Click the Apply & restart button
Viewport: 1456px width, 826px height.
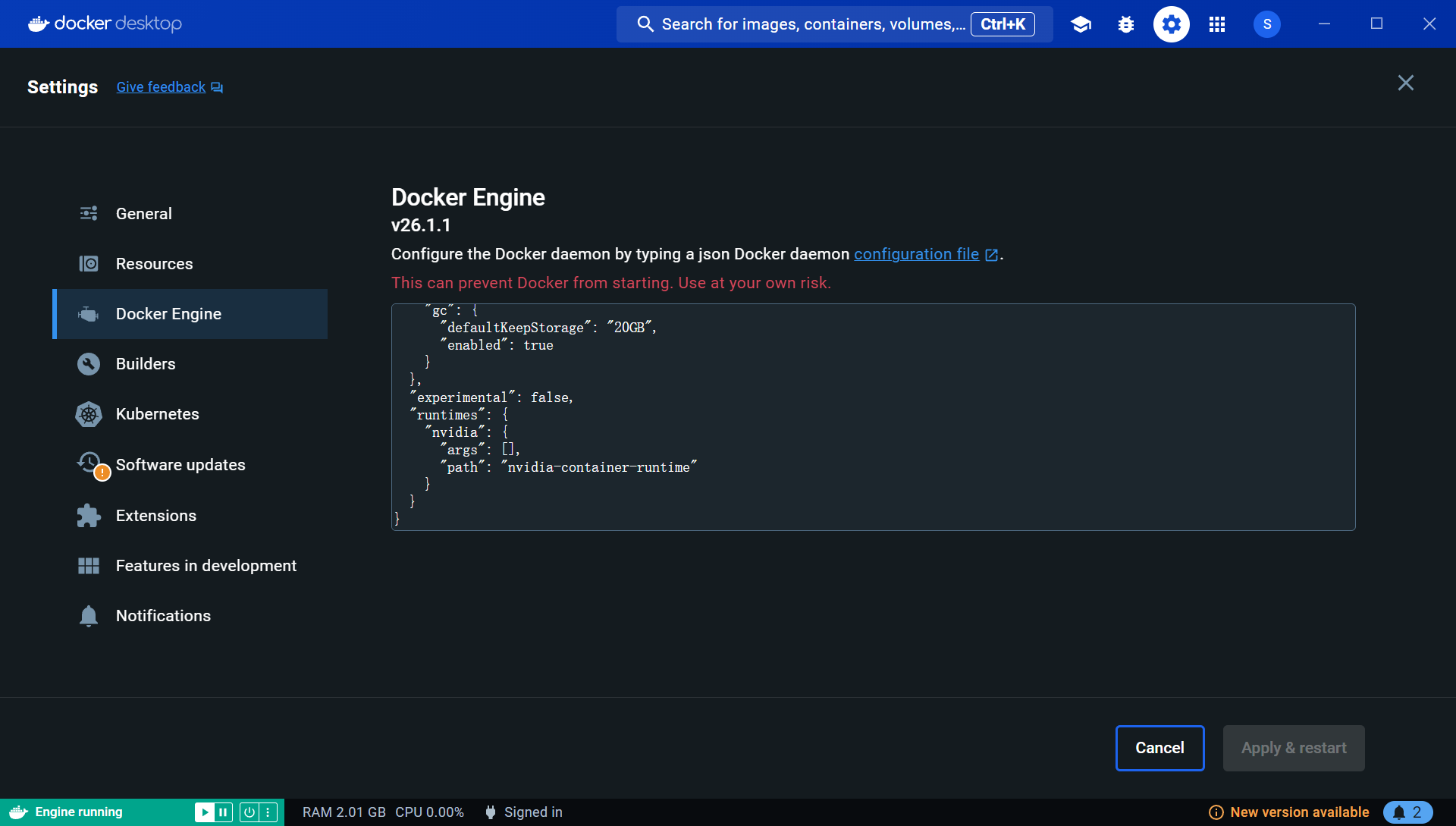click(1294, 748)
